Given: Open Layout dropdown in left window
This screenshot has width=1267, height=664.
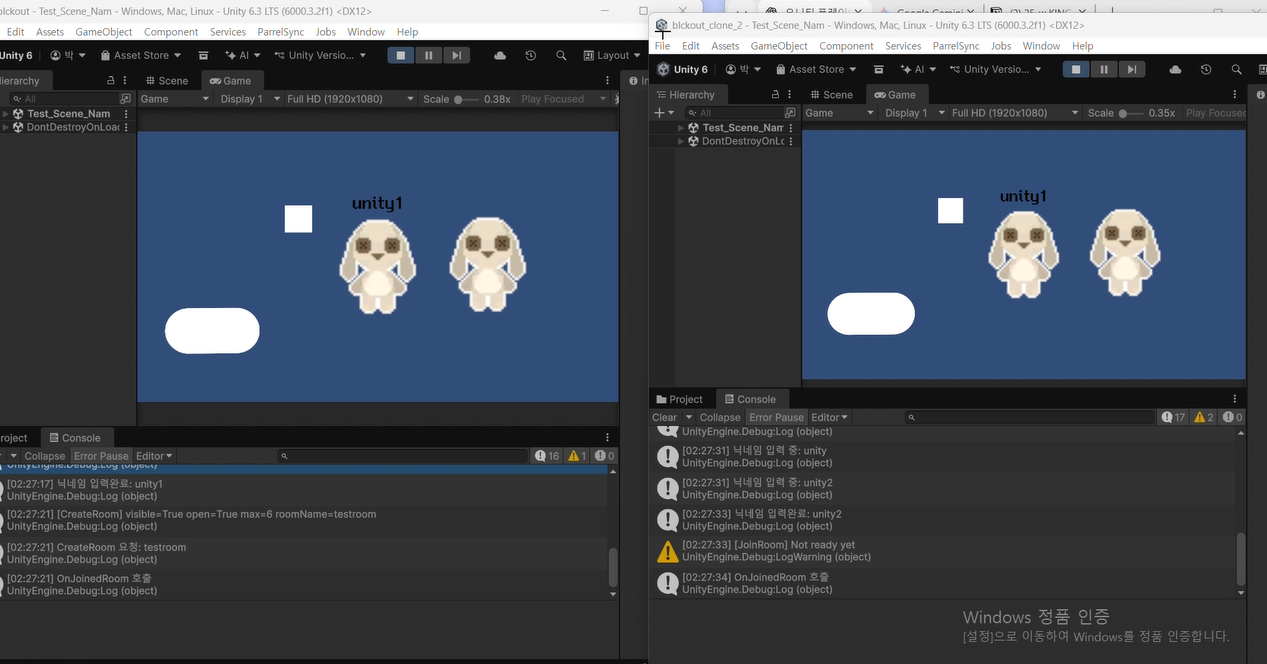Looking at the screenshot, I should [612, 56].
